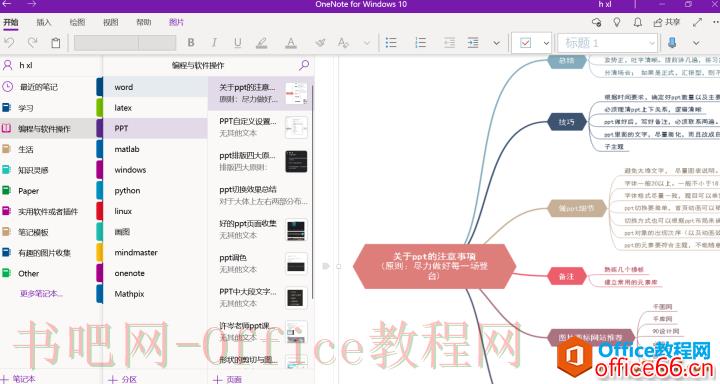Insert a bulleted list
The height and width of the screenshot is (384, 720).
click(x=391, y=43)
